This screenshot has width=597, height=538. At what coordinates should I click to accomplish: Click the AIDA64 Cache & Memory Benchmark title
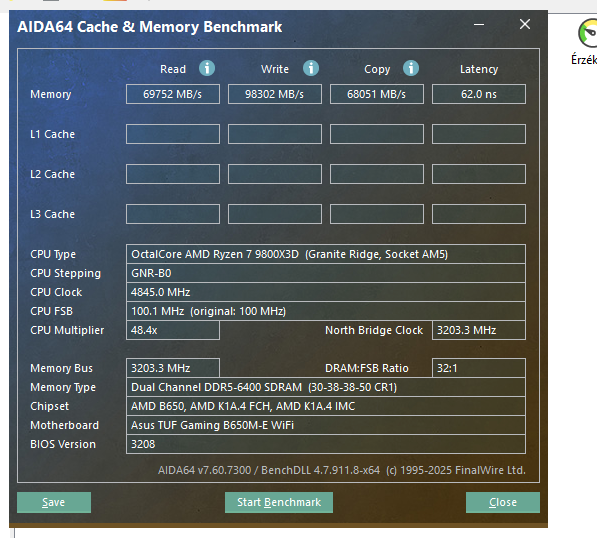pyautogui.click(x=150, y=27)
